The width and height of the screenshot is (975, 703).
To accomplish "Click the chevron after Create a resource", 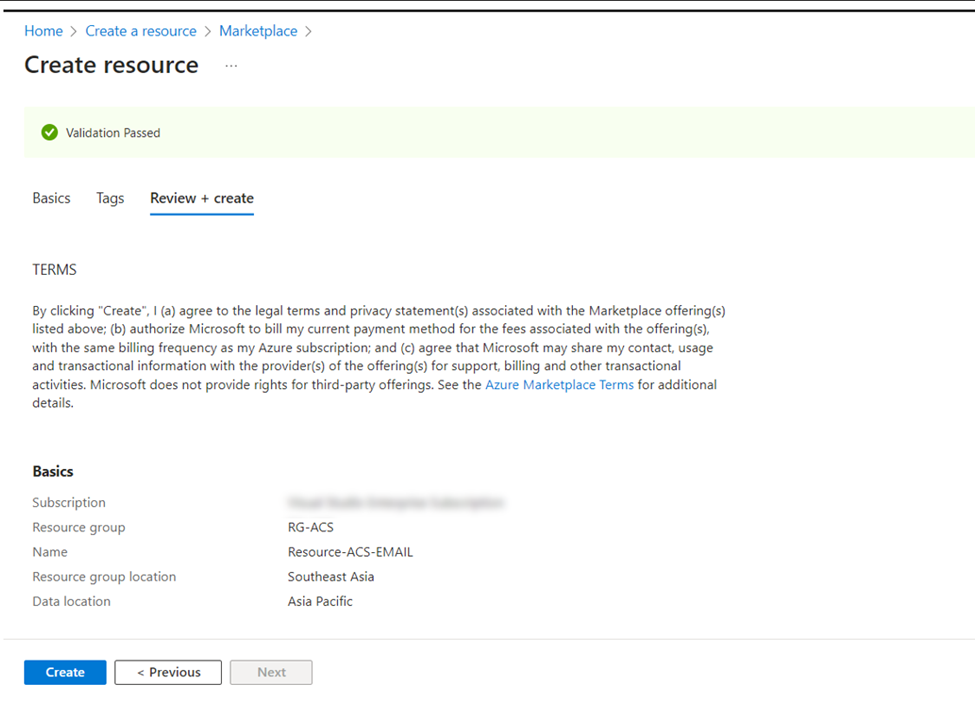I will pos(208,32).
